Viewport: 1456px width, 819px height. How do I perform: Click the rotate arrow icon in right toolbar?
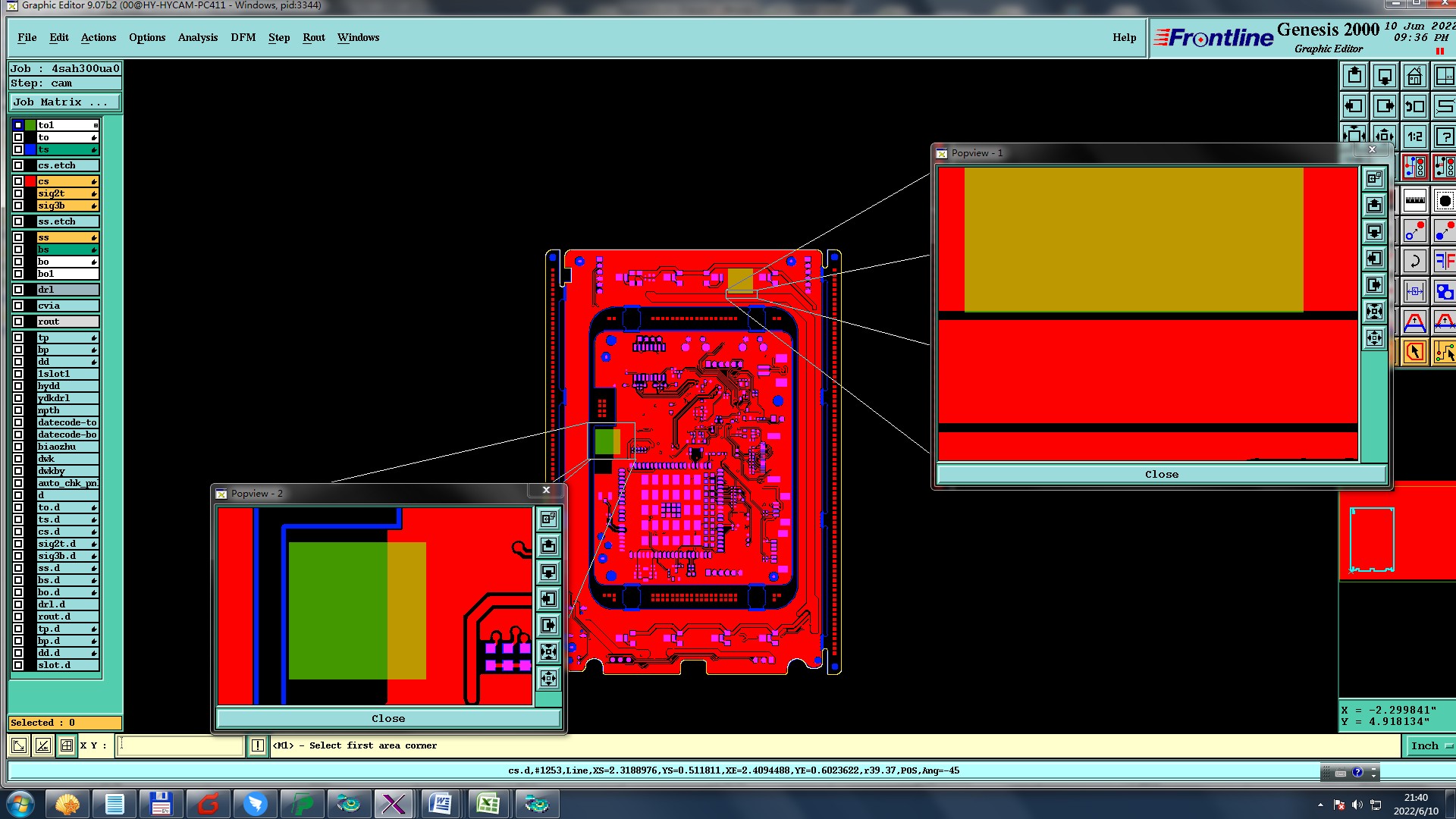[x=1415, y=262]
